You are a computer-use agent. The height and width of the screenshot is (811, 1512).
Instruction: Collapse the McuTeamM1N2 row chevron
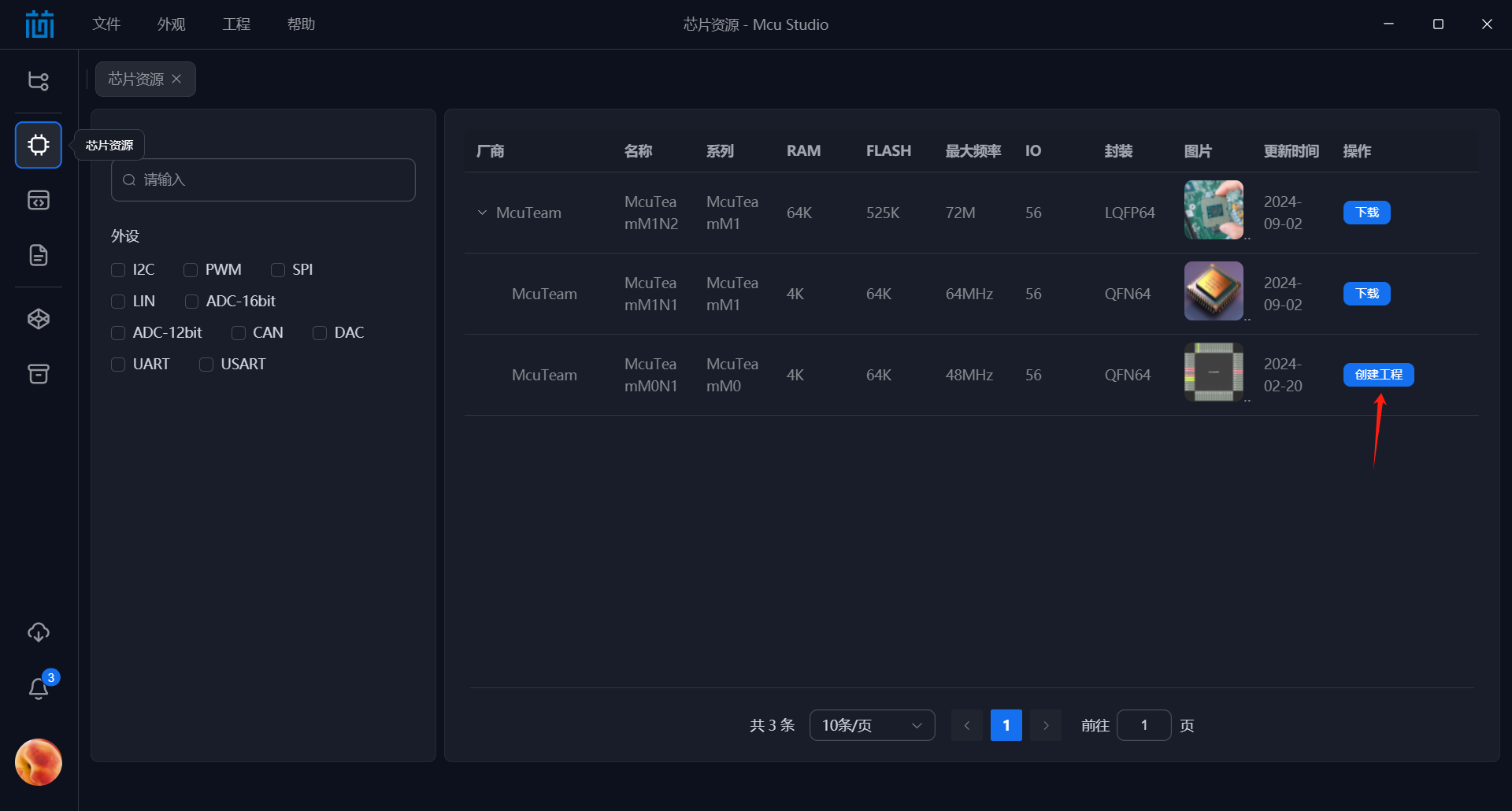click(x=483, y=213)
